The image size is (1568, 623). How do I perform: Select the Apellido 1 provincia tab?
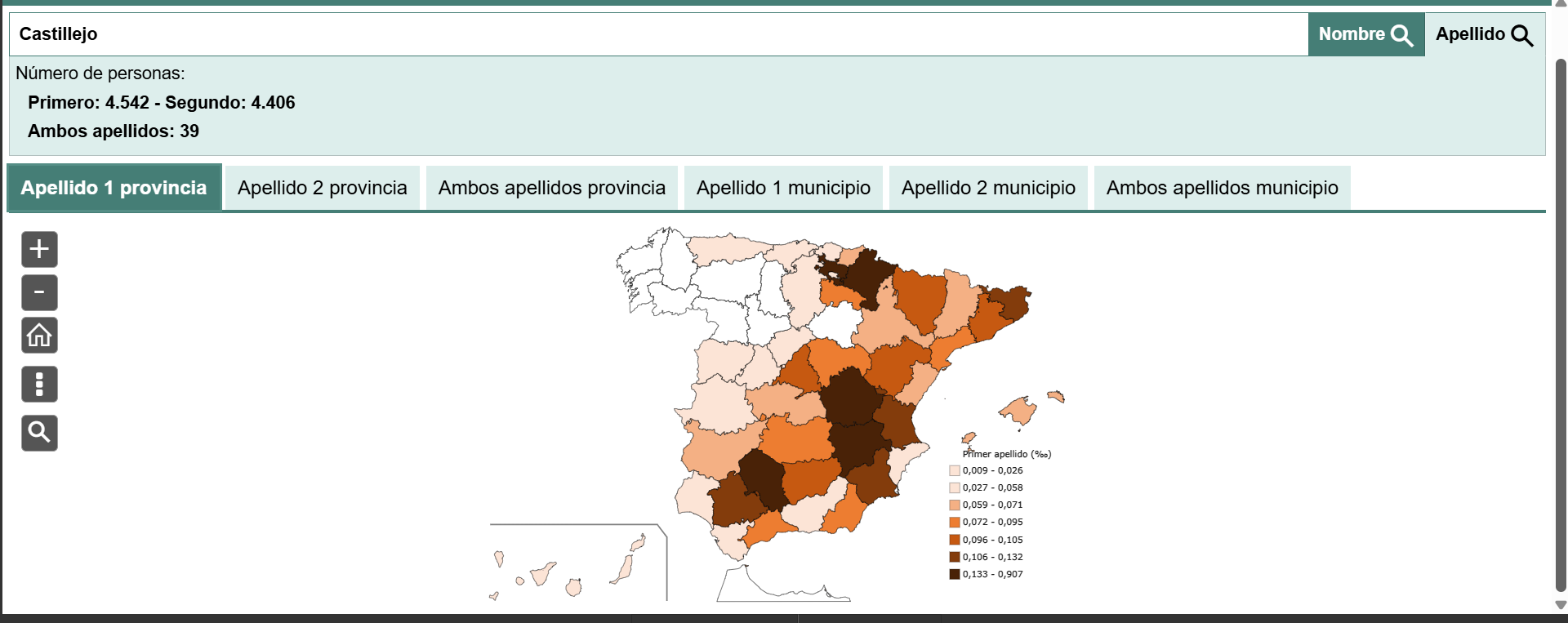[x=114, y=188]
